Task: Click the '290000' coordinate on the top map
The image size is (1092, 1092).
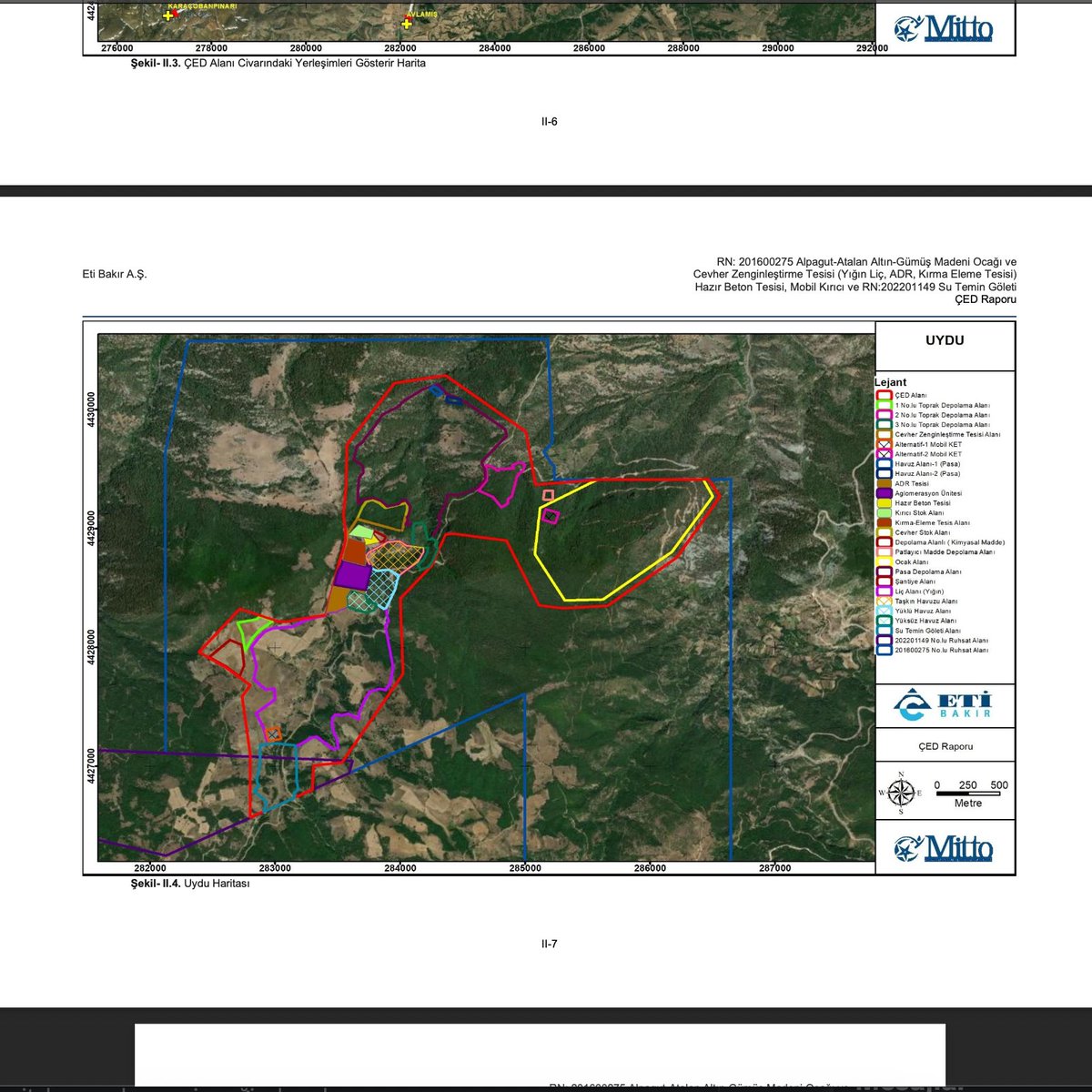Action: pyautogui.click(x=778, y=48)
